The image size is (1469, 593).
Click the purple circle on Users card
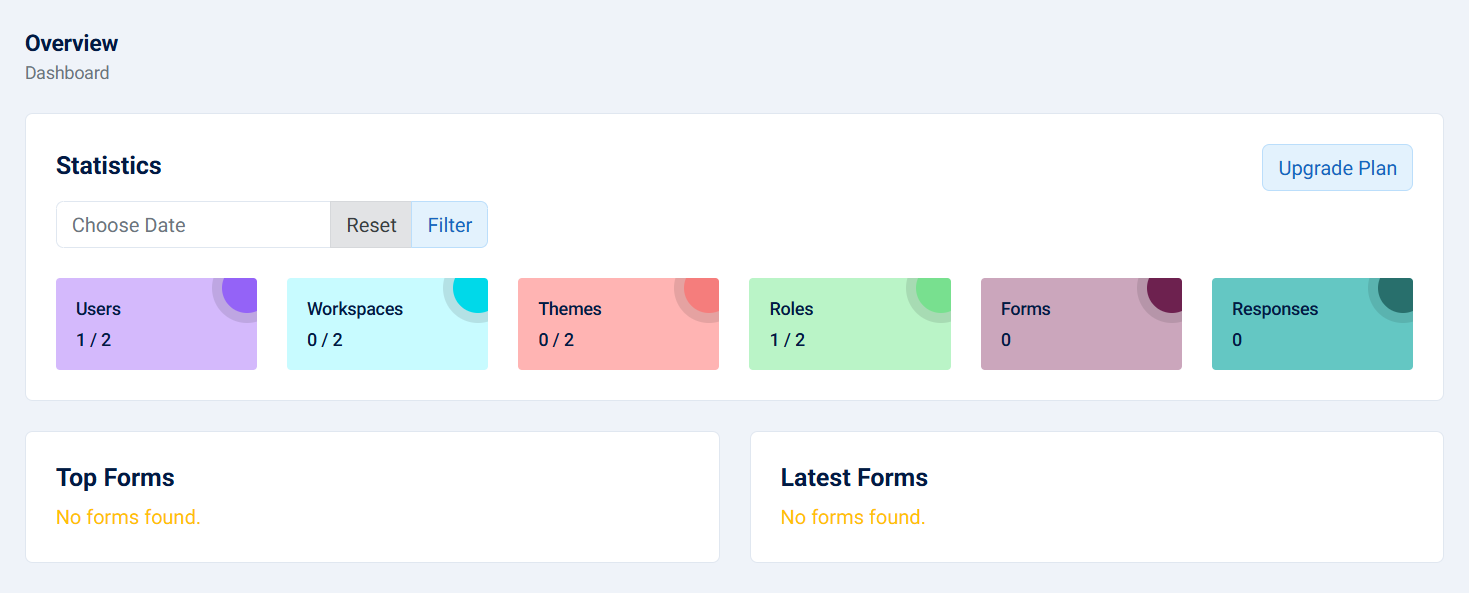(241, 294)
